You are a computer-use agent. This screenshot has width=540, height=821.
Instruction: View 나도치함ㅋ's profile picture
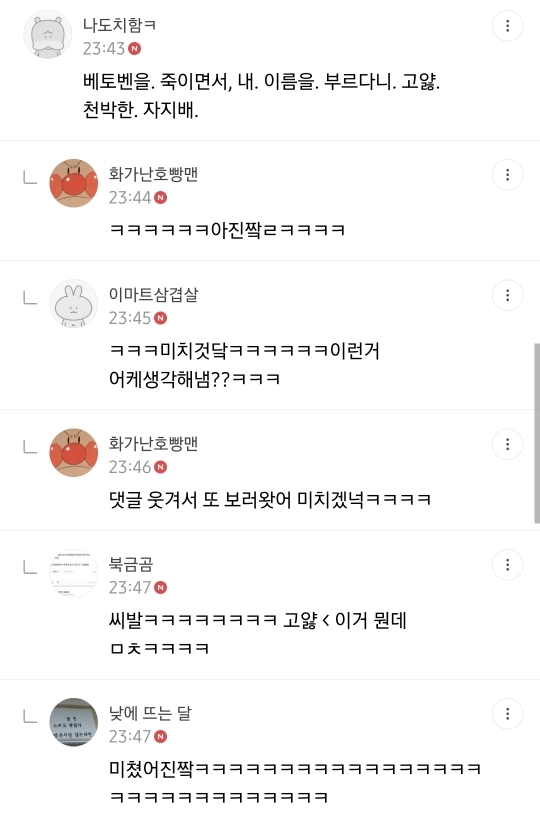pyautogui.click(x=48, y=35)
